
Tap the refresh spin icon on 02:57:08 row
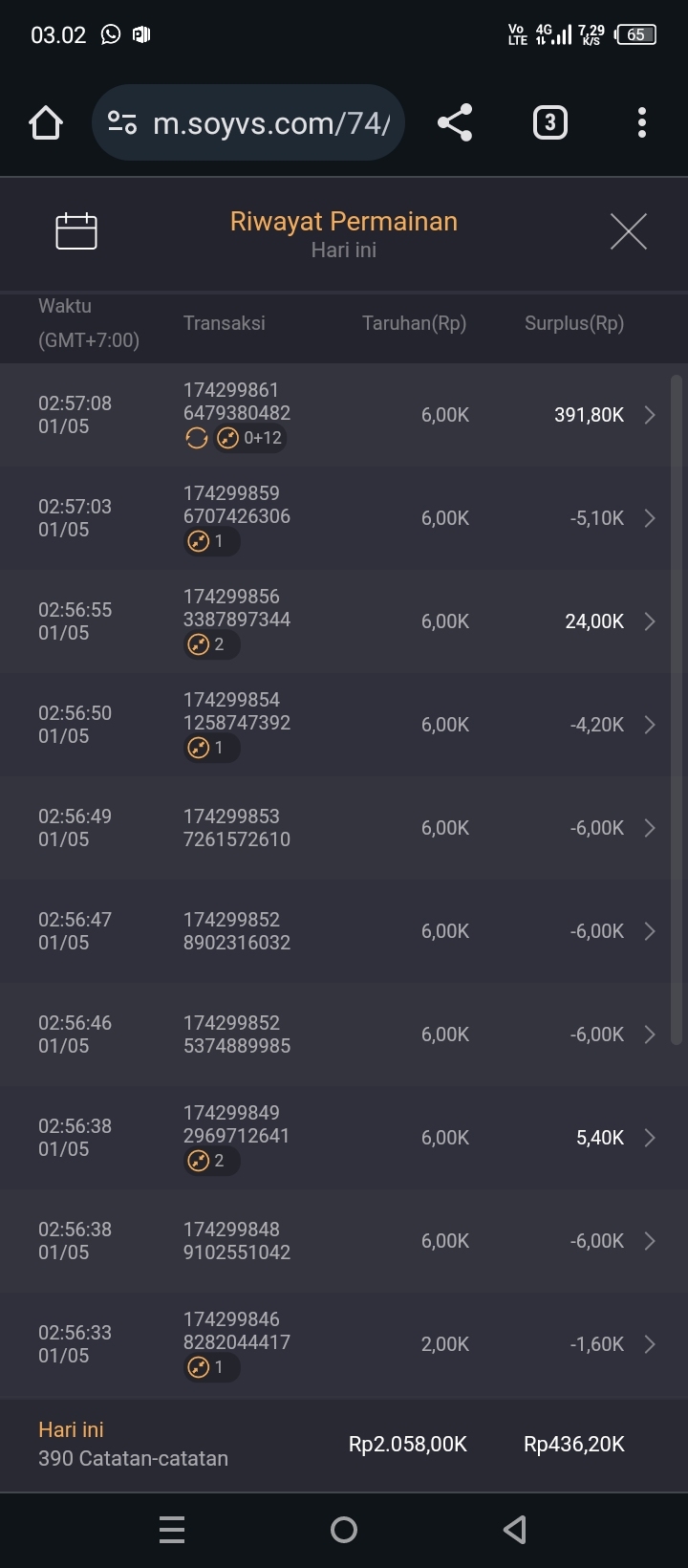(x=197, y=439)
